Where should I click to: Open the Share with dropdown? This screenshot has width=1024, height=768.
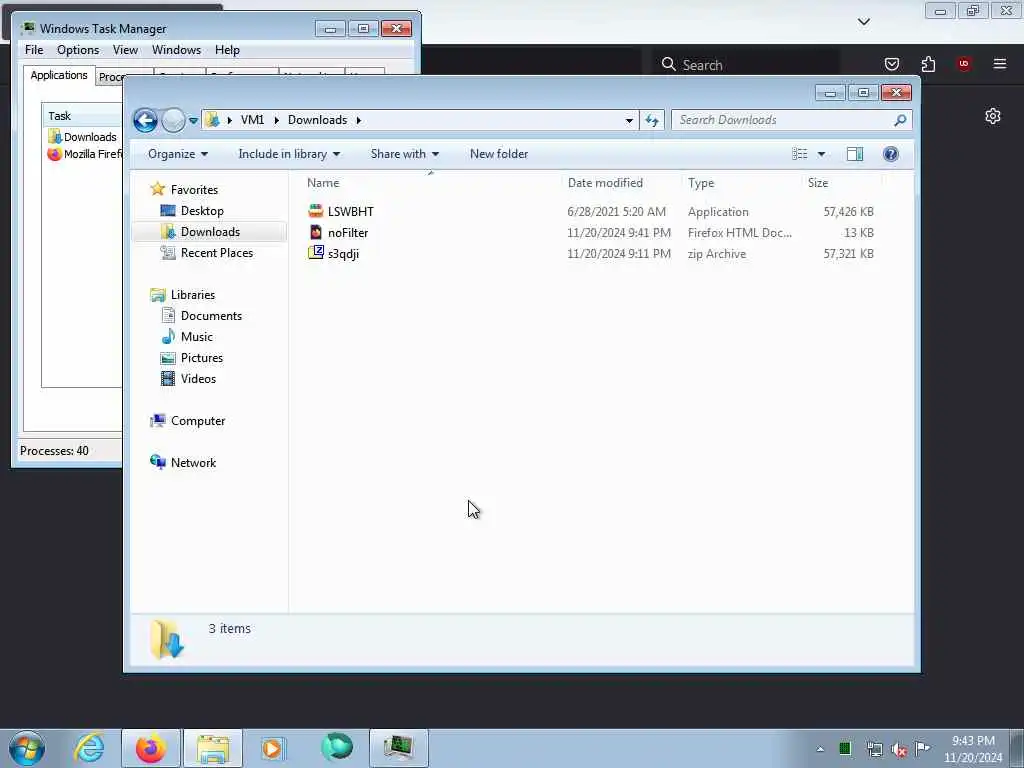tap(404, 154)
